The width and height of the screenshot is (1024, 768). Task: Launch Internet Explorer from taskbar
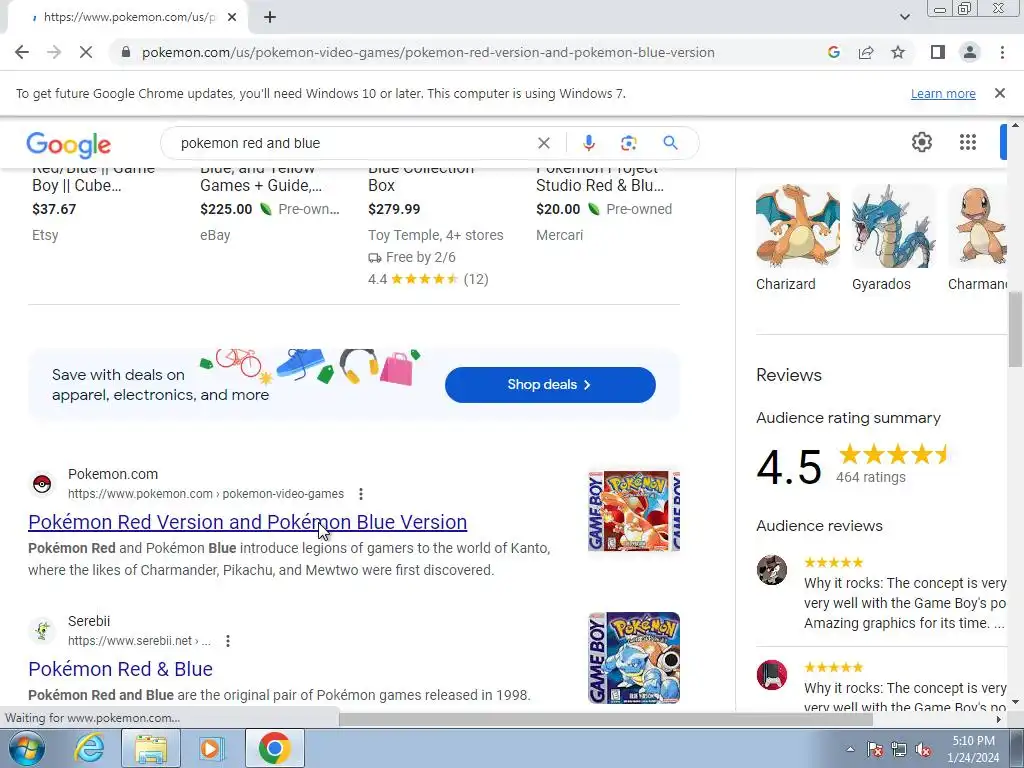tap(88, 748)
